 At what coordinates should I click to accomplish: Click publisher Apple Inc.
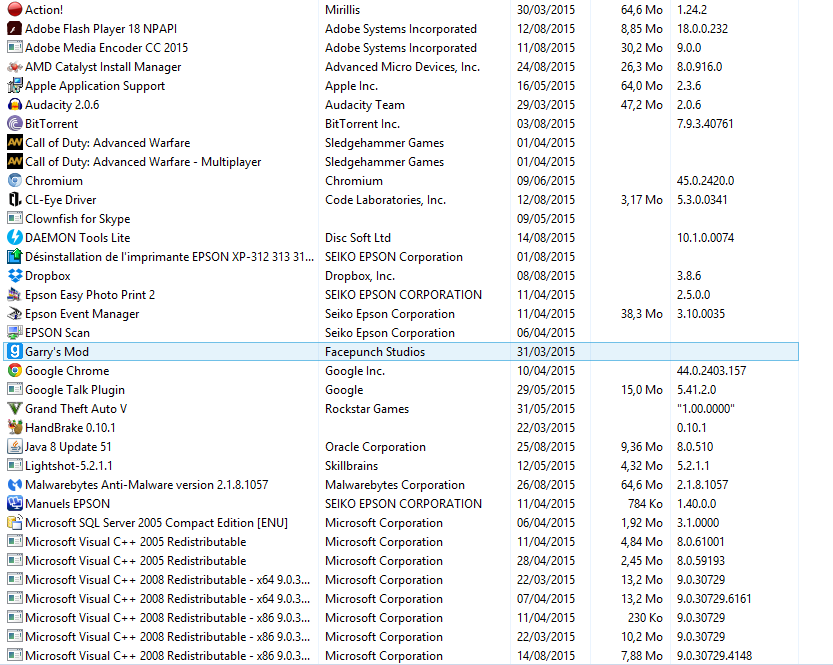[x=352, y=86]
